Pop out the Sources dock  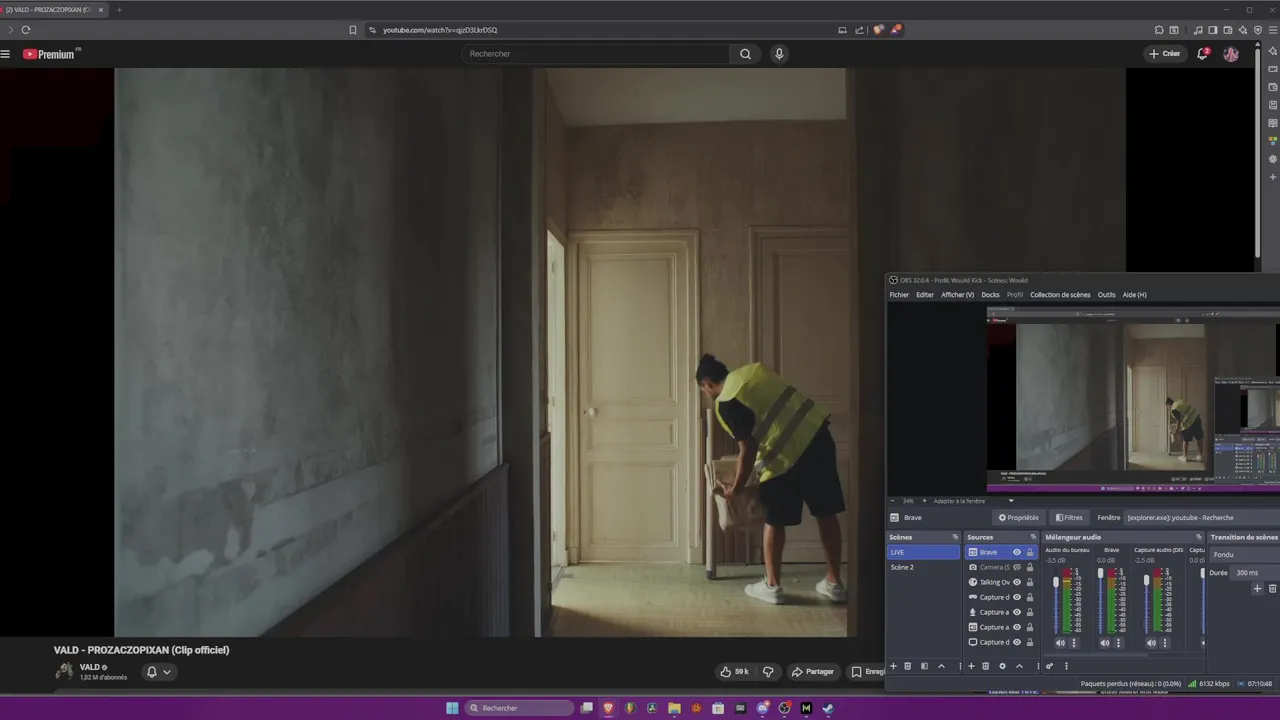1033,537
